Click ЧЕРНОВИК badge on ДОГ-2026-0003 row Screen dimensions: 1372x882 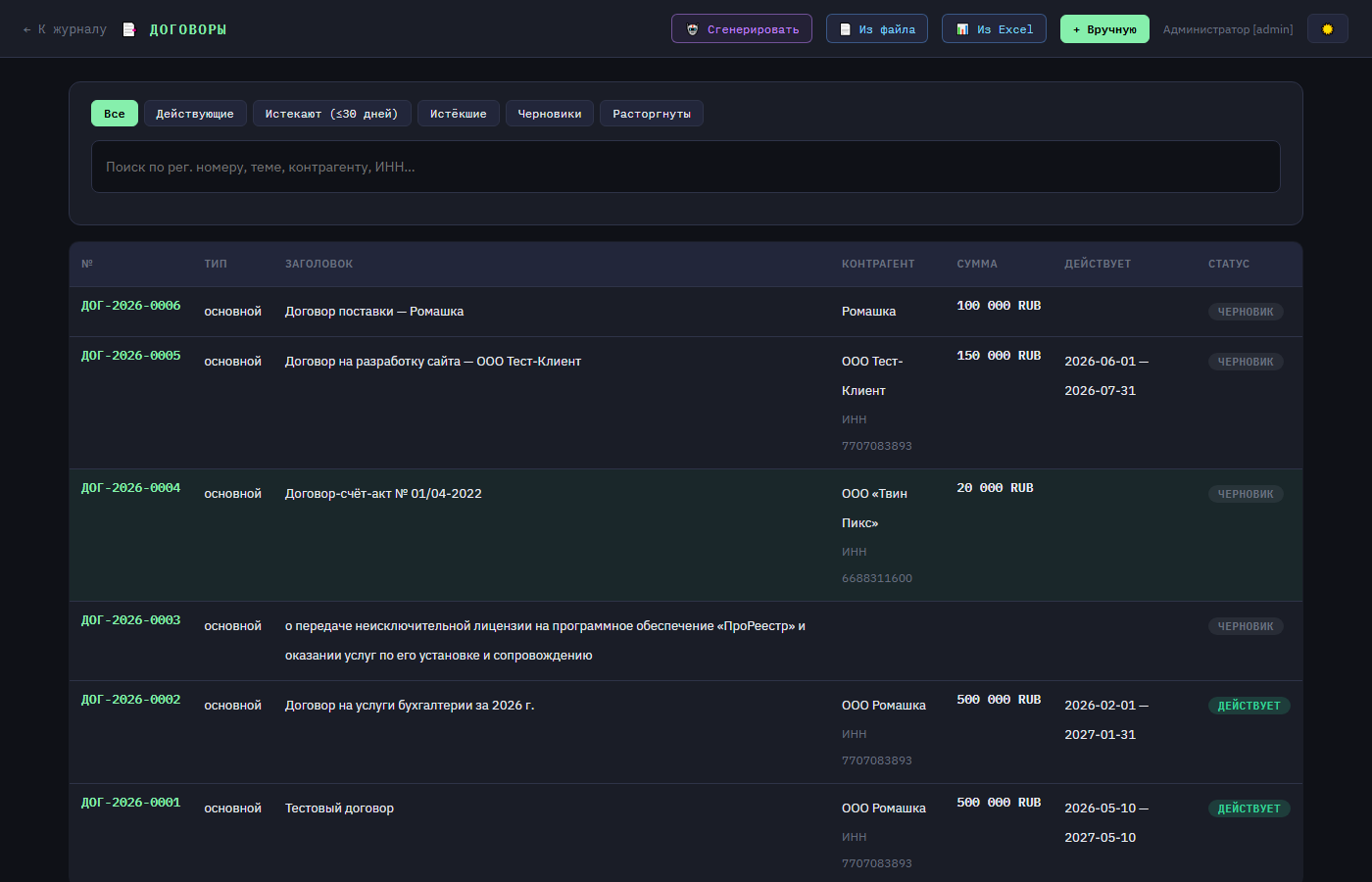[x=1246, y=626]
